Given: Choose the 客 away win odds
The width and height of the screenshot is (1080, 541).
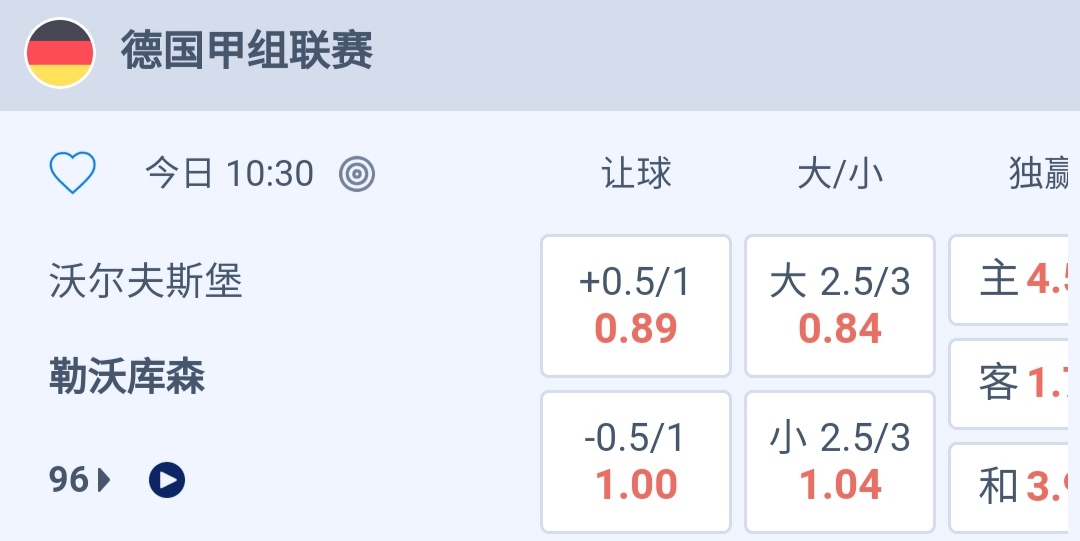Looking at the screenshot, I should pos(1014,383).
